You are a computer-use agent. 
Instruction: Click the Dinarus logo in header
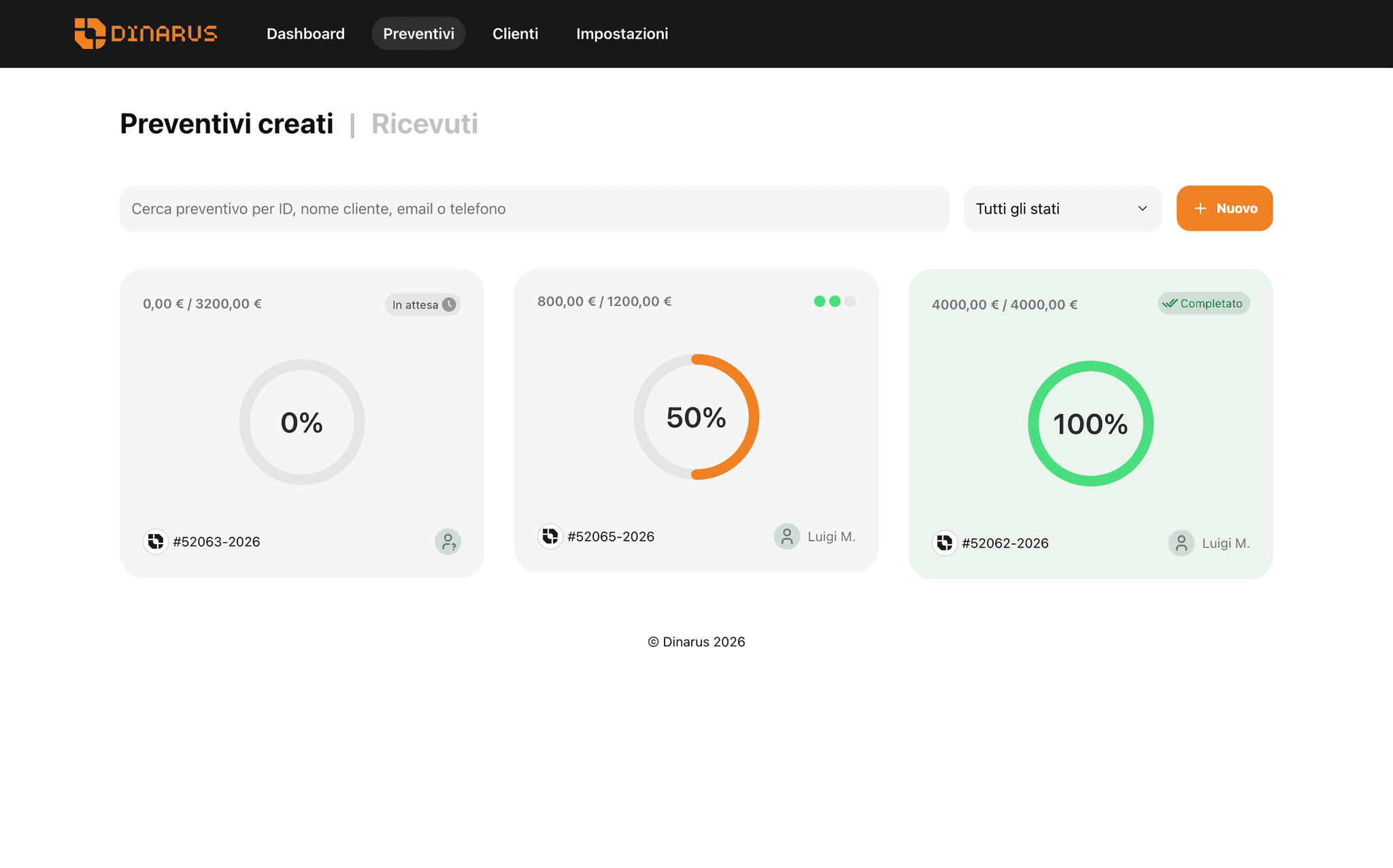pos(146,33)
